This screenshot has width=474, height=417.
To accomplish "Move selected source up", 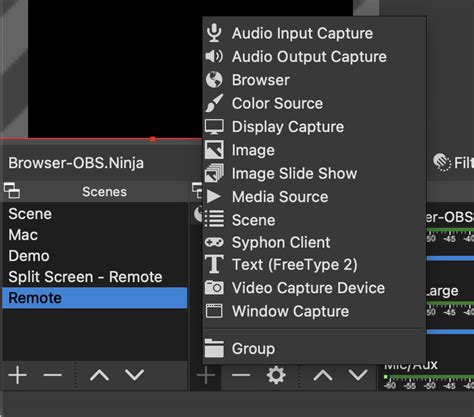I will pyautogui.click(x=323, y=375).
